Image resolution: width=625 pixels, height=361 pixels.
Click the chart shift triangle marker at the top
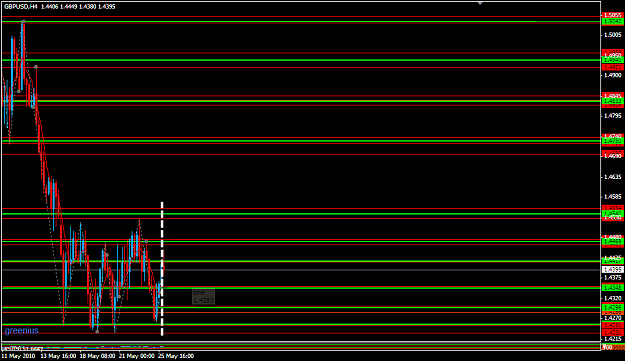(x=480, y=3)
